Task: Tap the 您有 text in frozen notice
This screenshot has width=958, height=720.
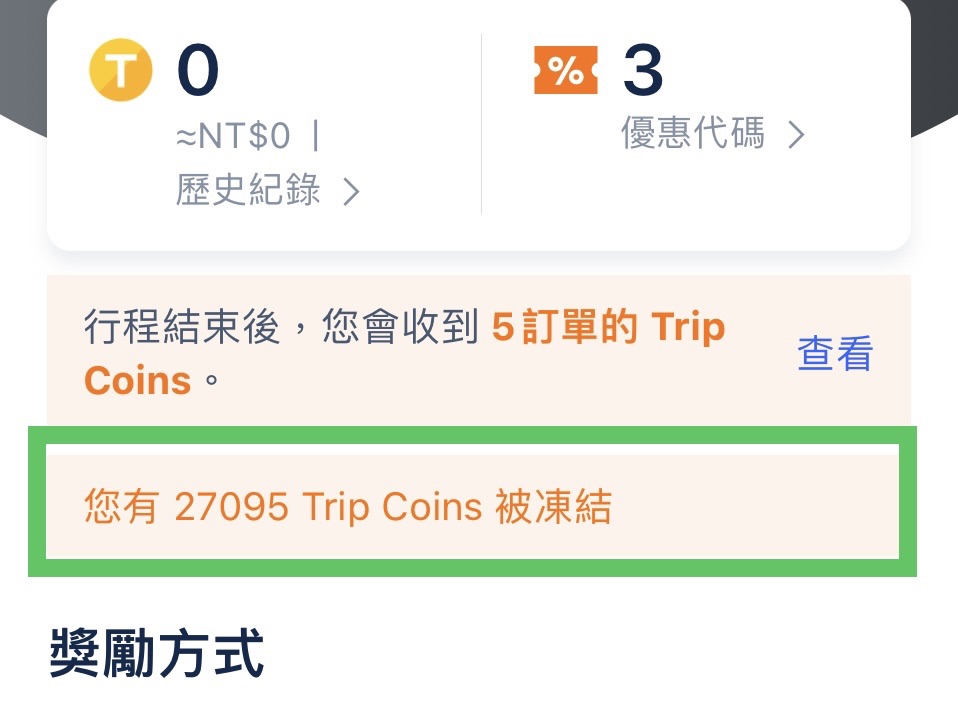Action: tap(121, 508)
